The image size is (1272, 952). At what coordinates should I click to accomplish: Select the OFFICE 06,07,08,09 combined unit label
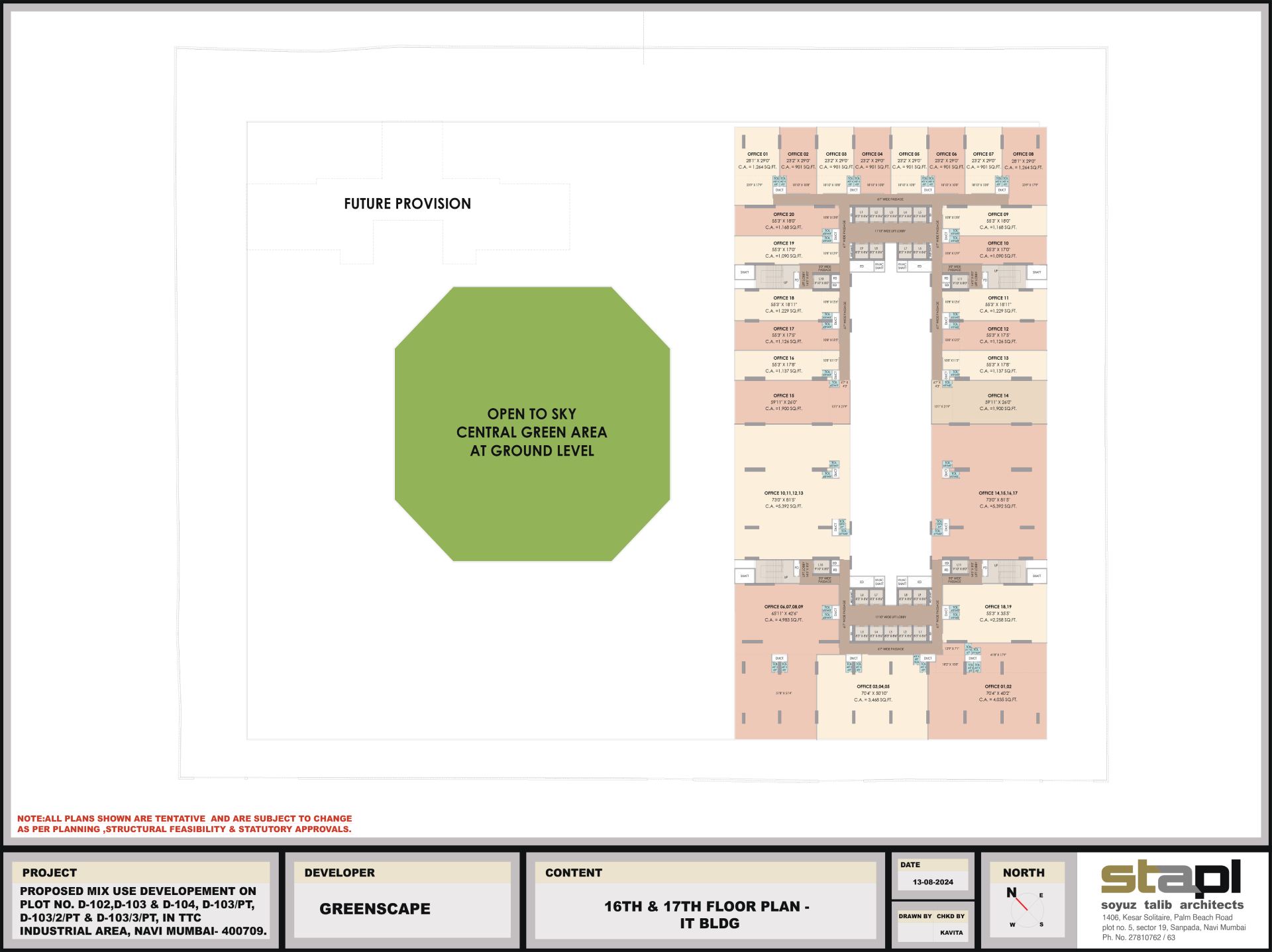click(x=784, y=607)
